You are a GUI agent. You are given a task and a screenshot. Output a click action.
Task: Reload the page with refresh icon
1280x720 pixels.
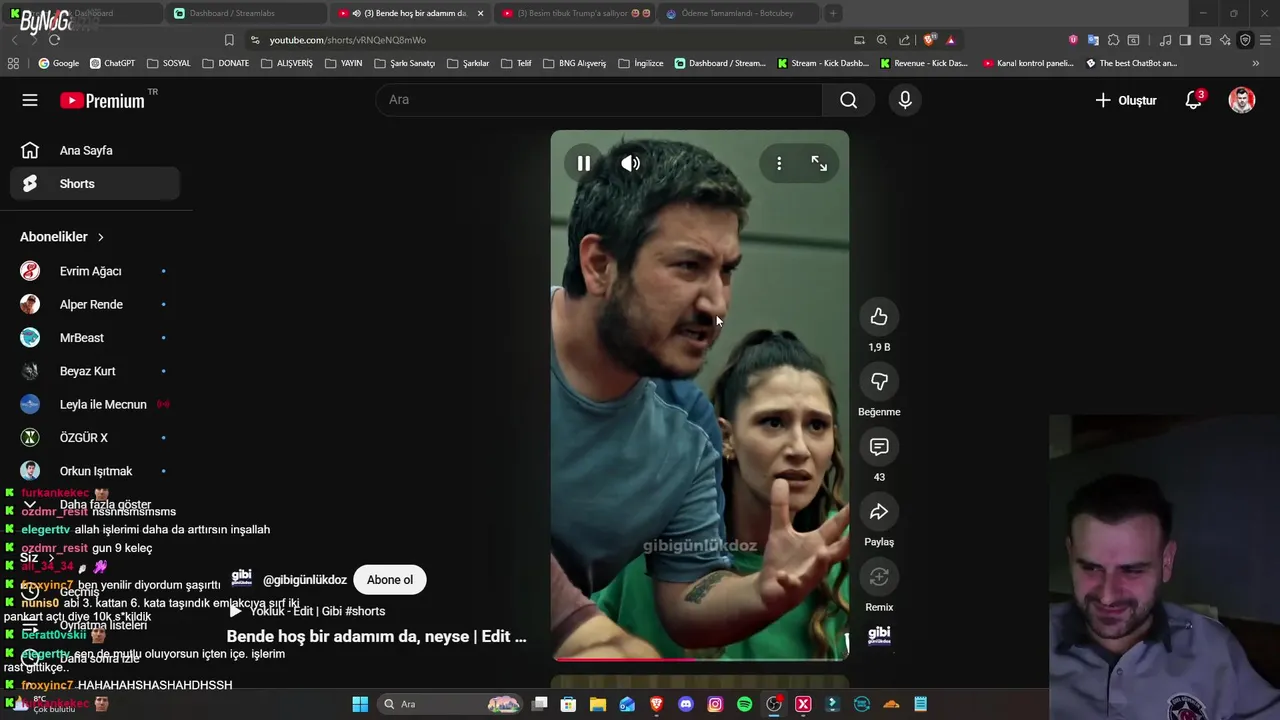click(54, 40)
